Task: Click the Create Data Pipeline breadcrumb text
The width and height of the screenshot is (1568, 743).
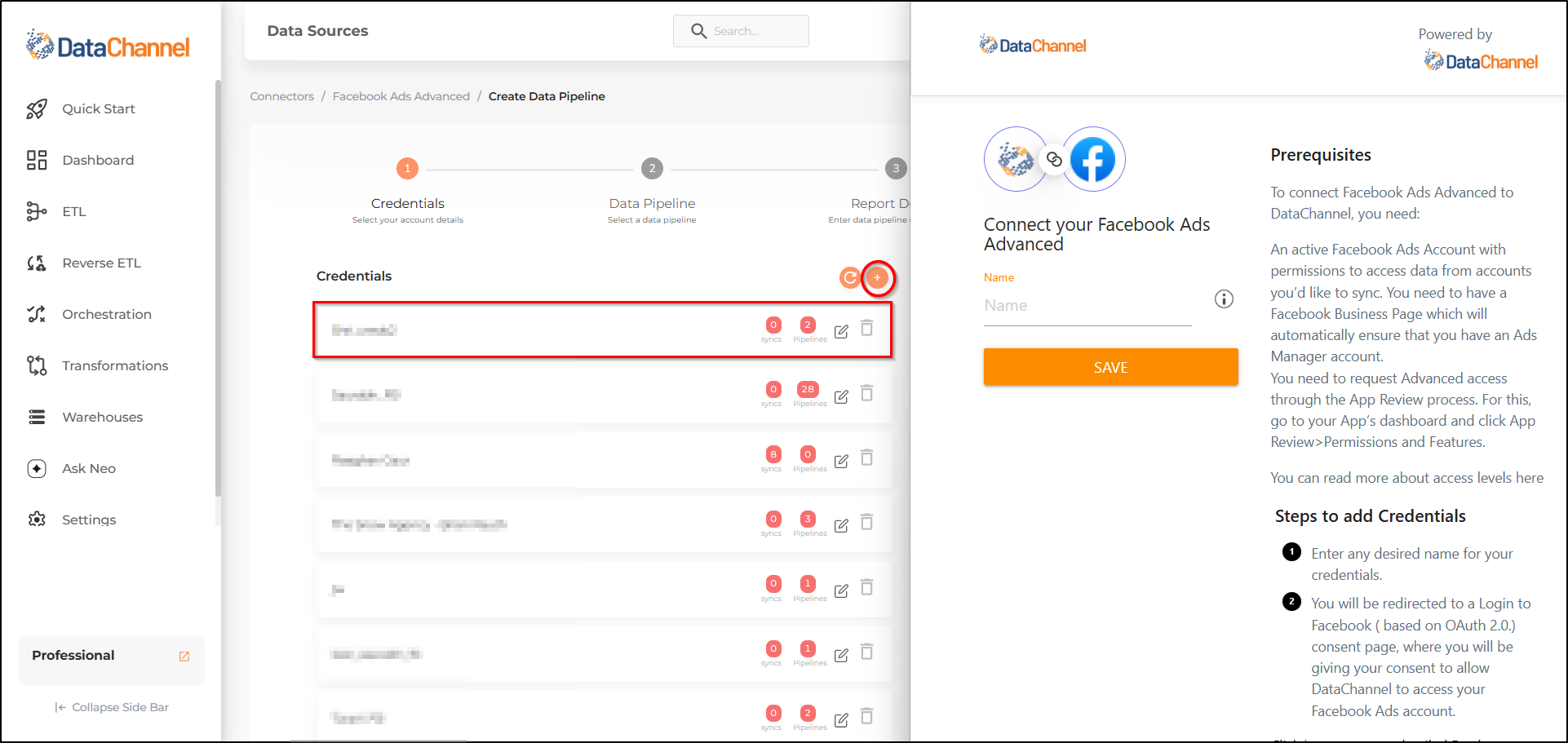Action: coord(547,96)
